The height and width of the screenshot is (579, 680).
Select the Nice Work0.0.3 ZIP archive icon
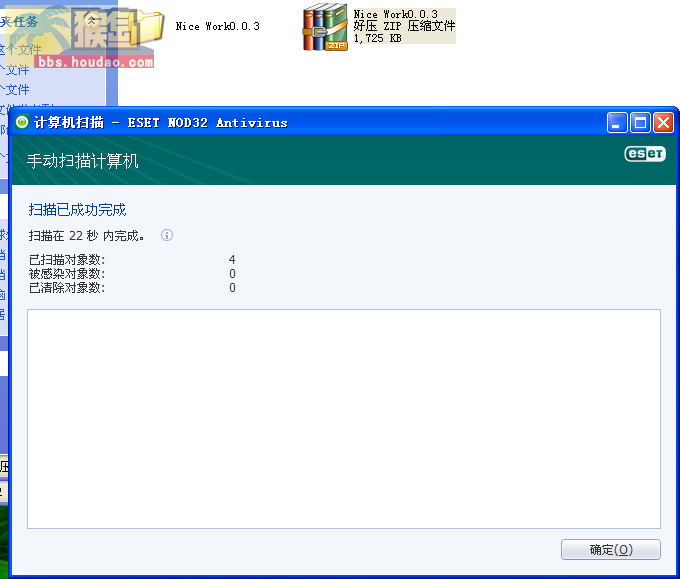(x=325, y=27)
